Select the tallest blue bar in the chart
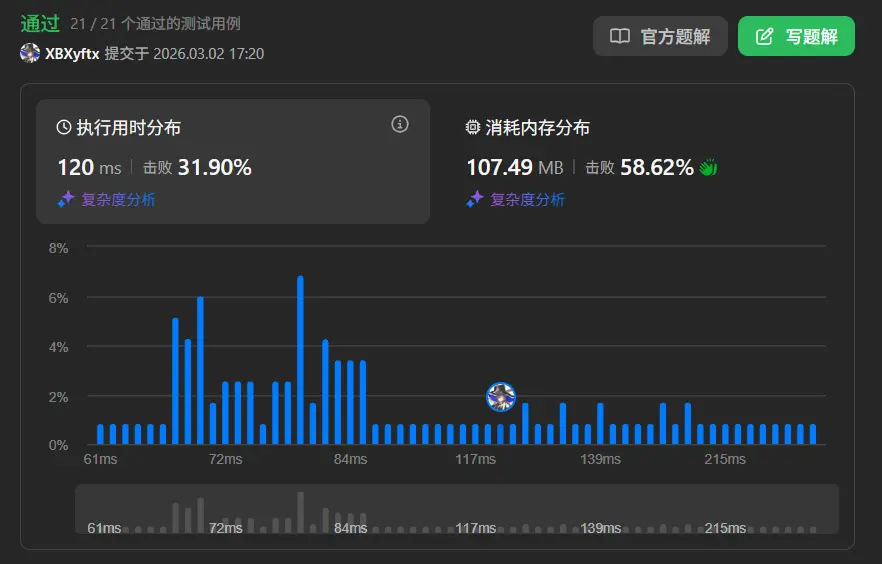Image resolution: width=882 pixels, height=564 pixels. tap(300, 360)
